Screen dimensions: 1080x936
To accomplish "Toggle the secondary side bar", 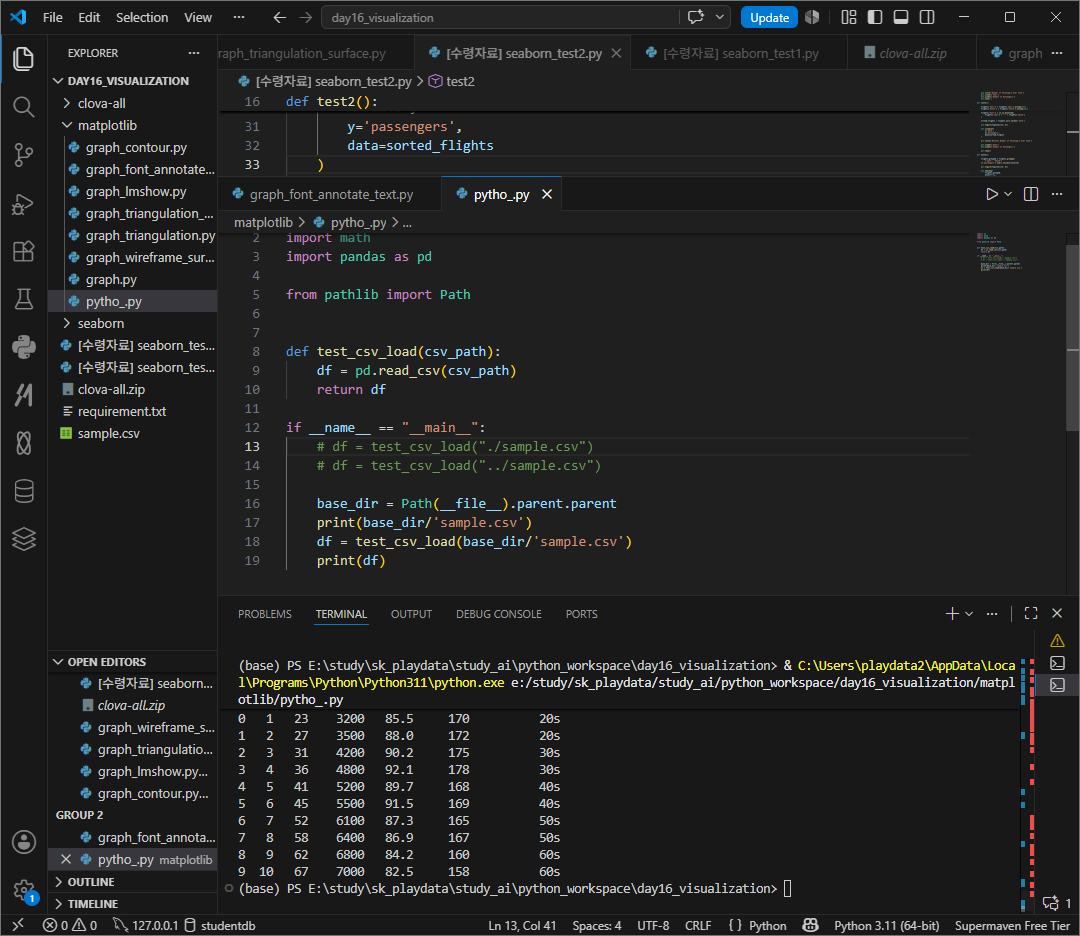I will (927, 17).
